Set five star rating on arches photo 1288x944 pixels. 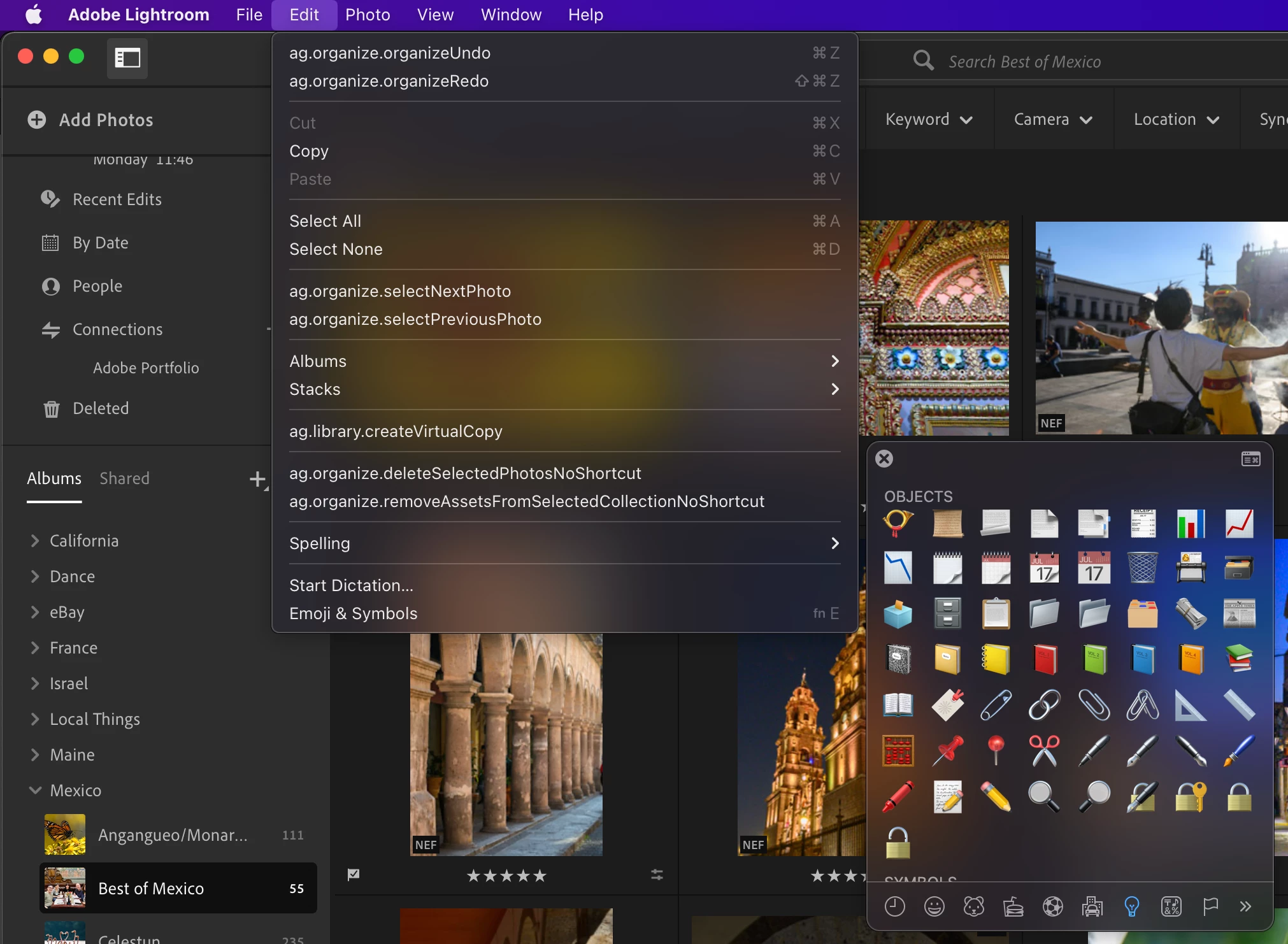point(540,876)
